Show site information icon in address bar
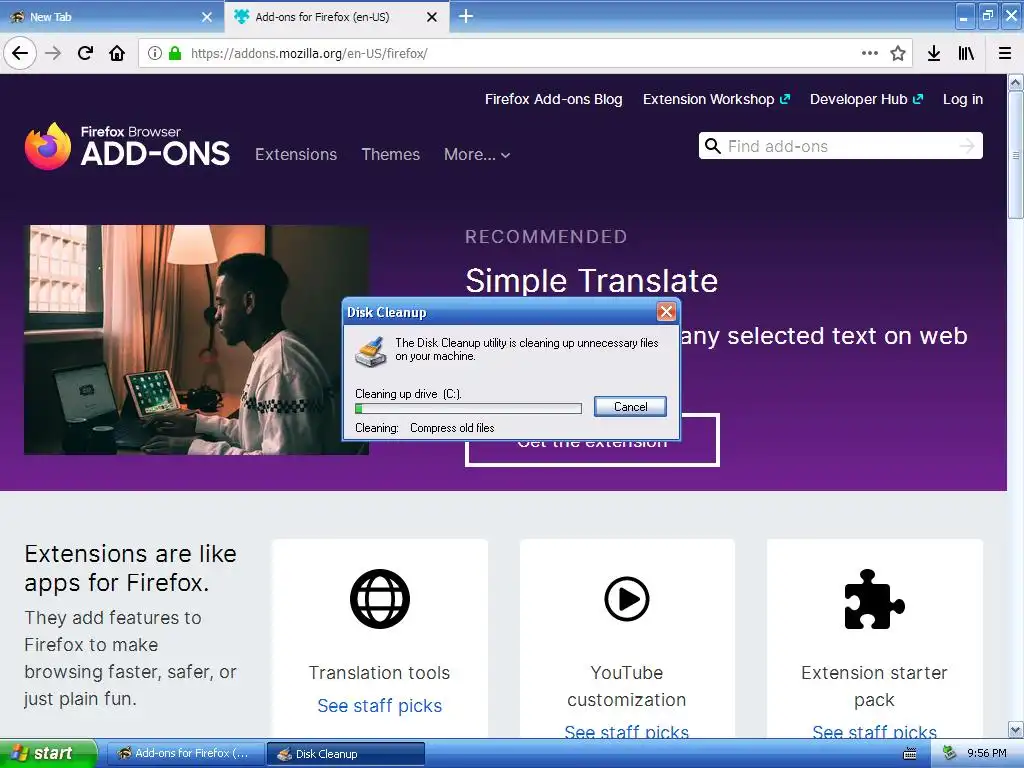The width and height of the screenshot is (1024, 768). (x=155, y=53)
